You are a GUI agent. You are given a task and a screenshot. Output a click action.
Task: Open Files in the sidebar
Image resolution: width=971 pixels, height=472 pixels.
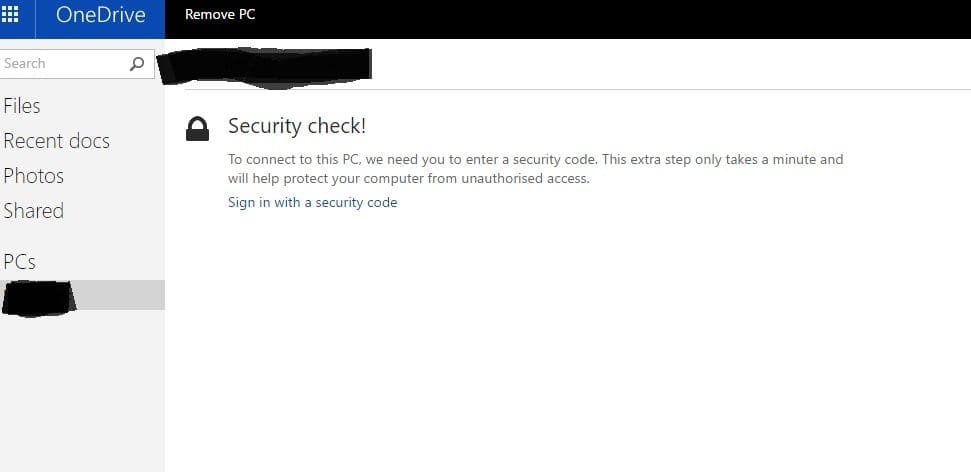tap(22, 106)
